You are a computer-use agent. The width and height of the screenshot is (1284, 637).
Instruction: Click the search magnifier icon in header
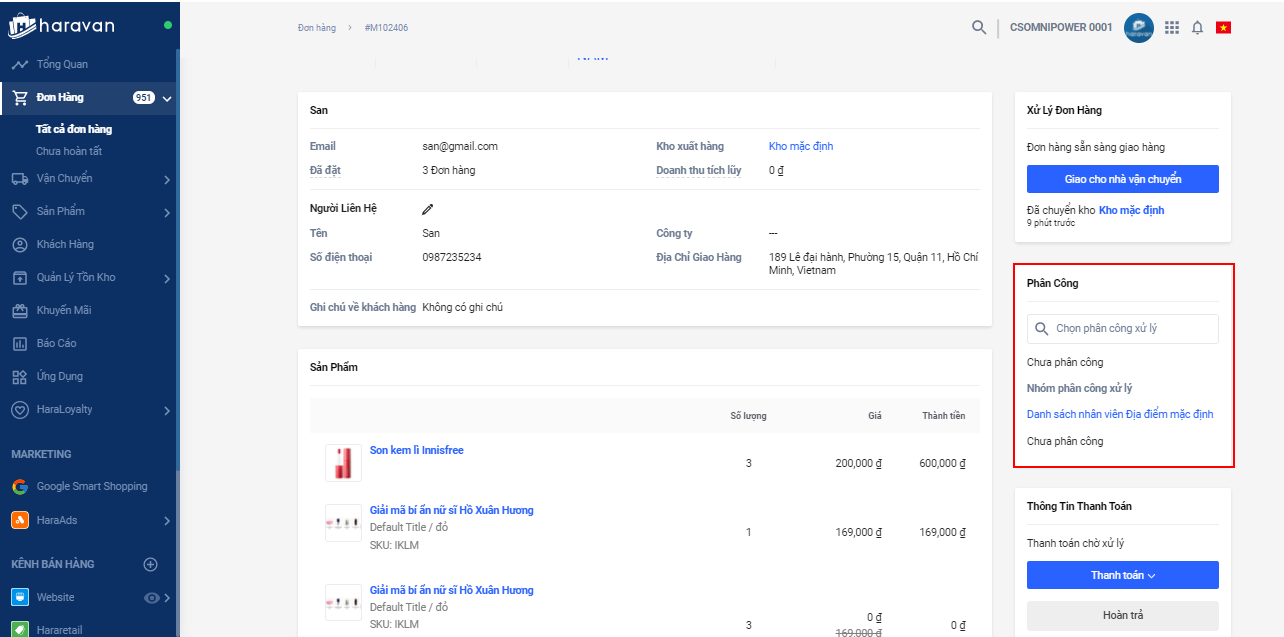click(x=979, y=27)
